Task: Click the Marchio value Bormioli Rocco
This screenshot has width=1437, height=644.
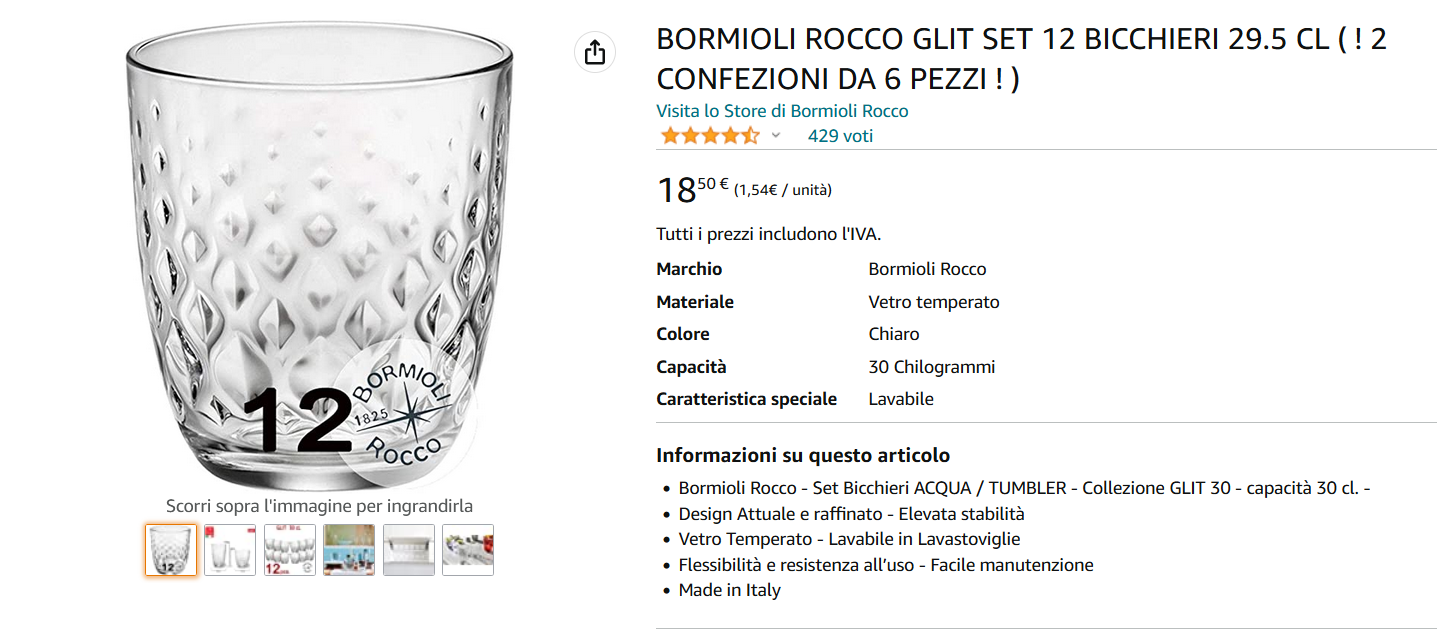Action: tap(927, 269)
